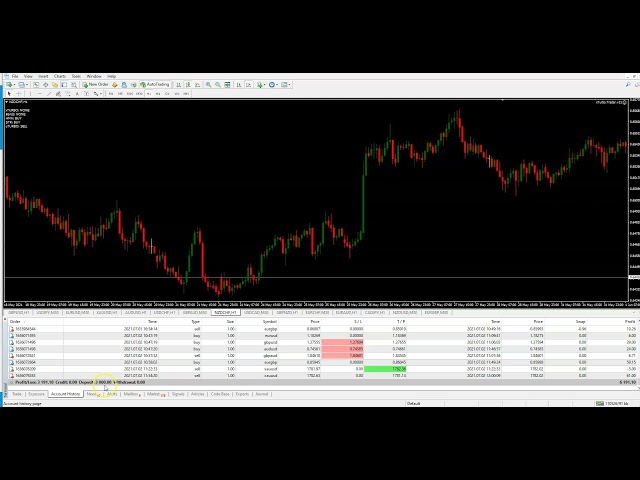This screenshot has height=480, width=640.
Task: Click the Symbol column header
Action: (270, 321)
